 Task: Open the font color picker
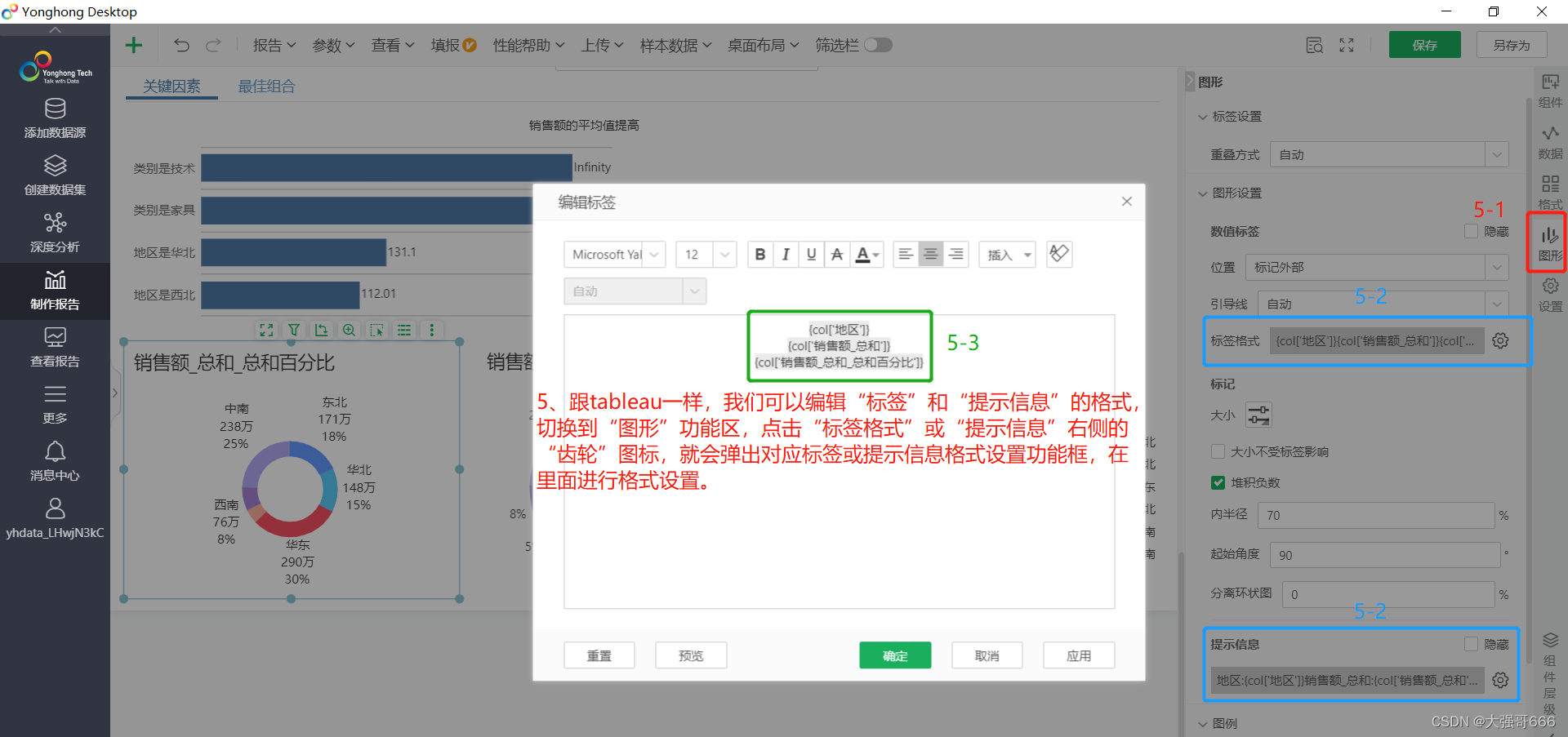(866, 255)
